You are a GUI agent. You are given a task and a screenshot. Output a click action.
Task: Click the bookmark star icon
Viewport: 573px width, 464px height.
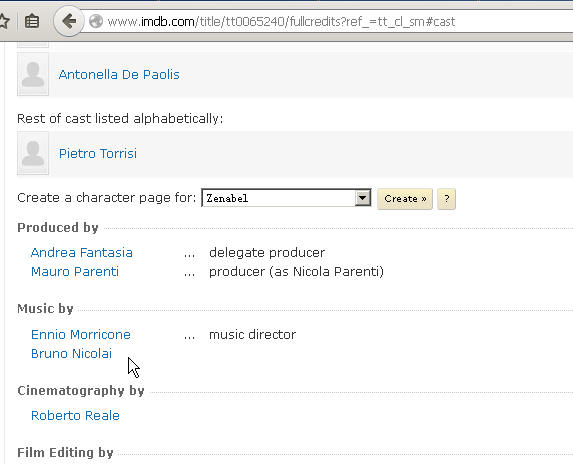click(x=4, y=21)
